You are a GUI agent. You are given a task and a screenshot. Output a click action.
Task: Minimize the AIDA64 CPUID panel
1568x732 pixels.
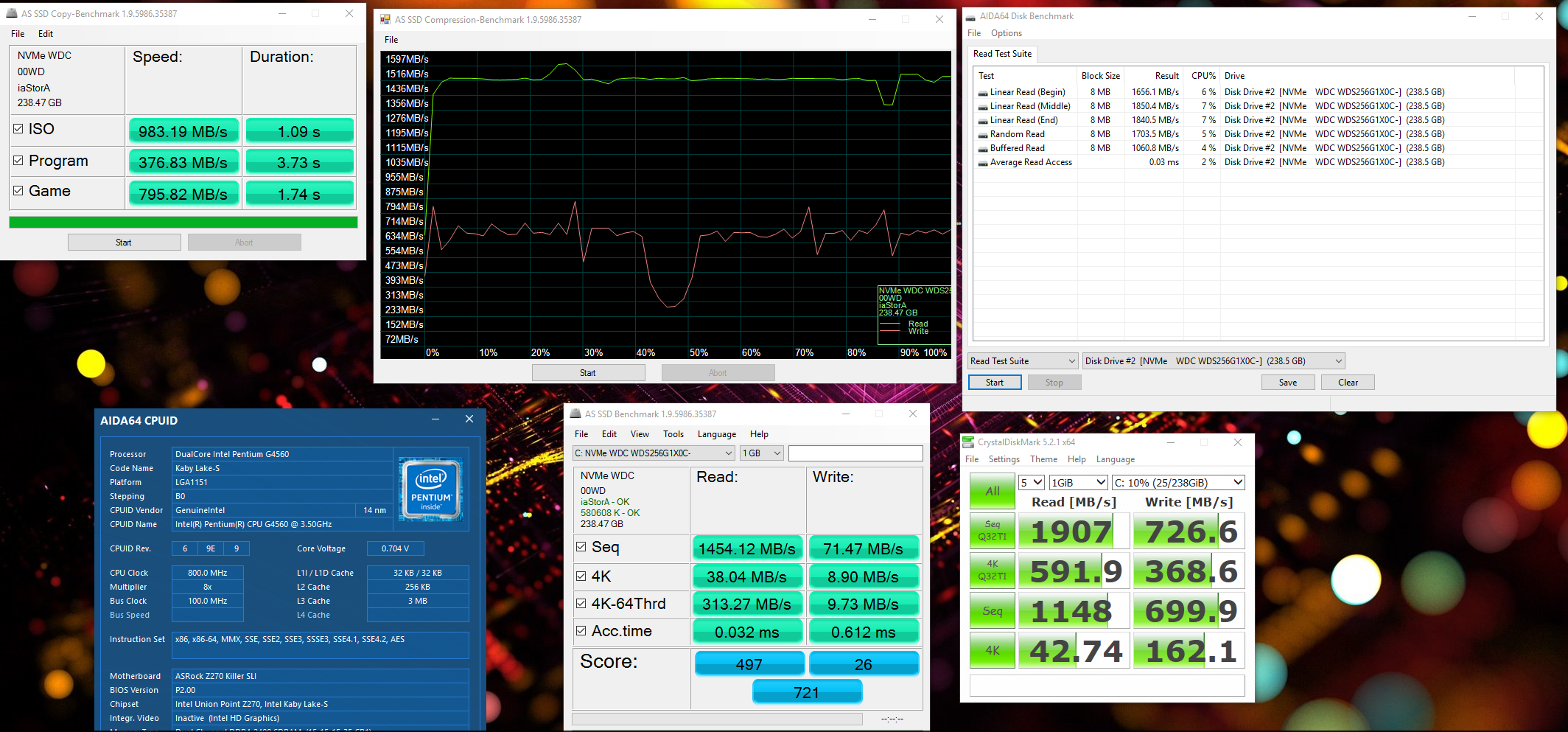coord(435,419)
